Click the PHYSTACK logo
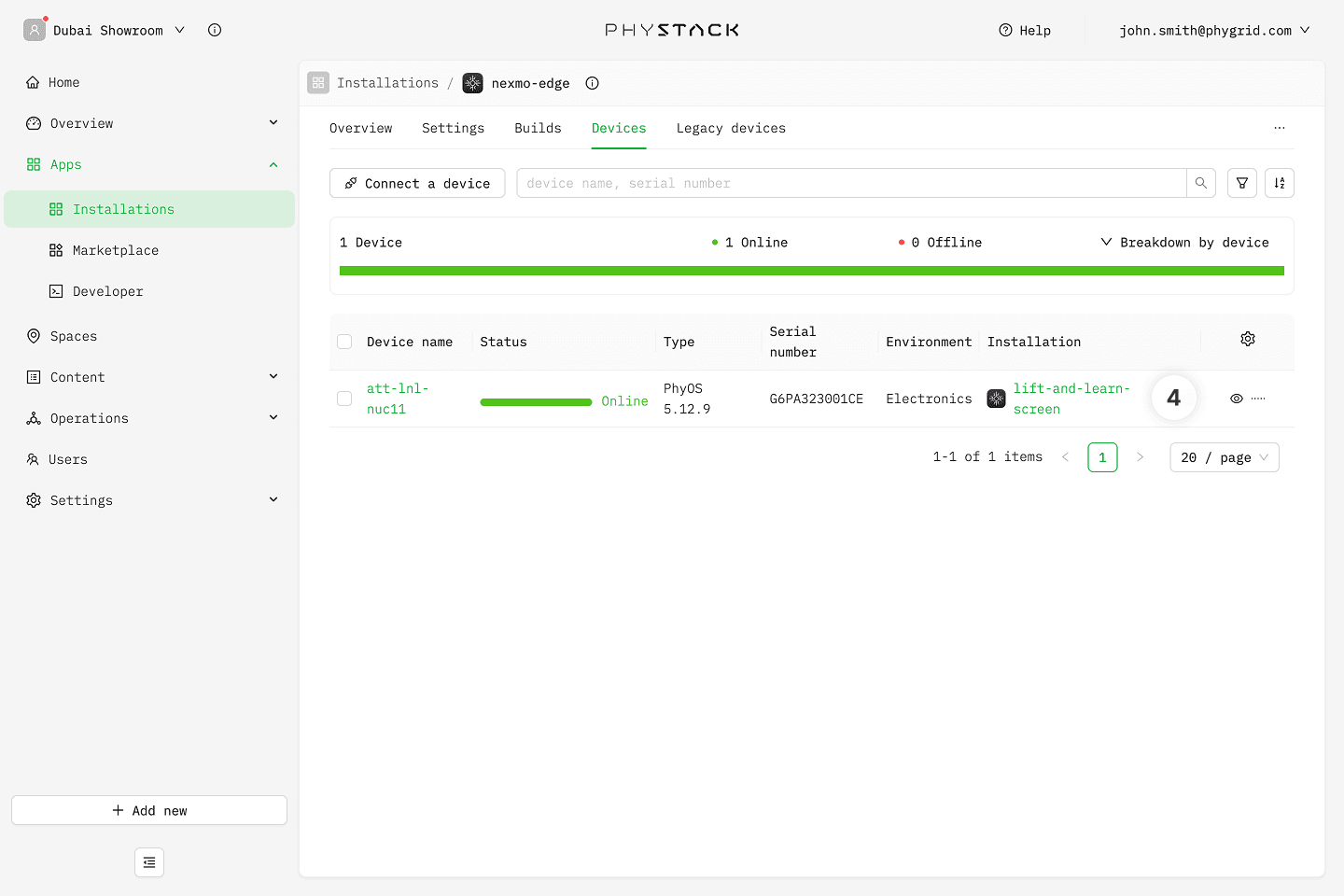 pyautogui.click(x=672, y=30)
